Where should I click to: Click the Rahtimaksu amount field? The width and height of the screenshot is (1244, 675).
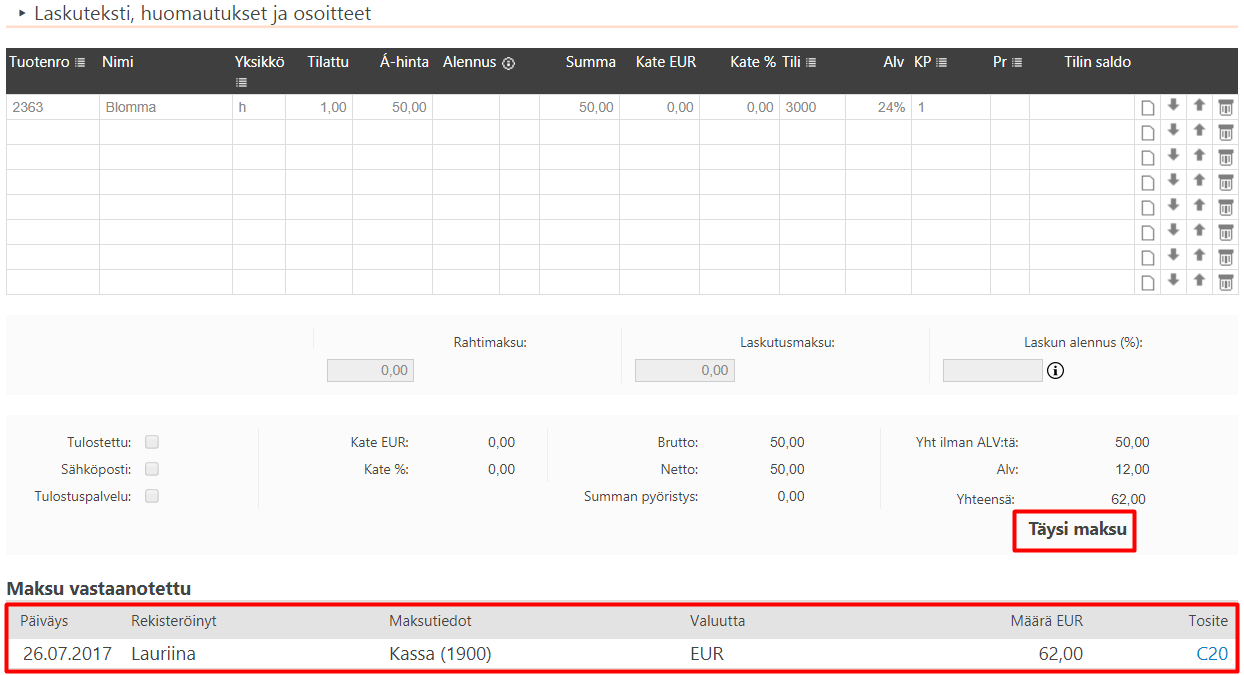(370, 370)
